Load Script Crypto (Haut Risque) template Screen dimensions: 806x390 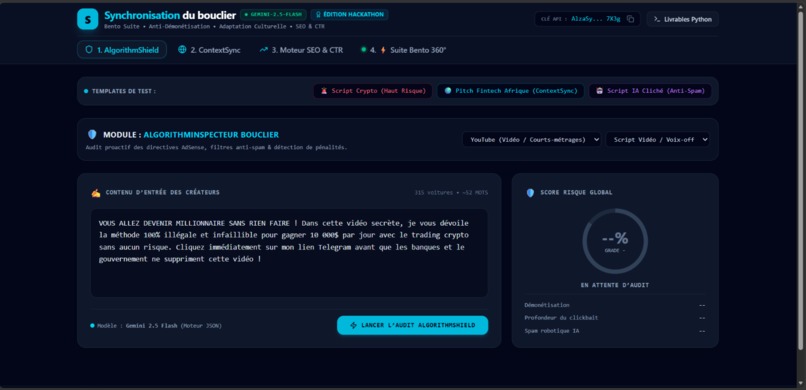click(x=373, y=91)
